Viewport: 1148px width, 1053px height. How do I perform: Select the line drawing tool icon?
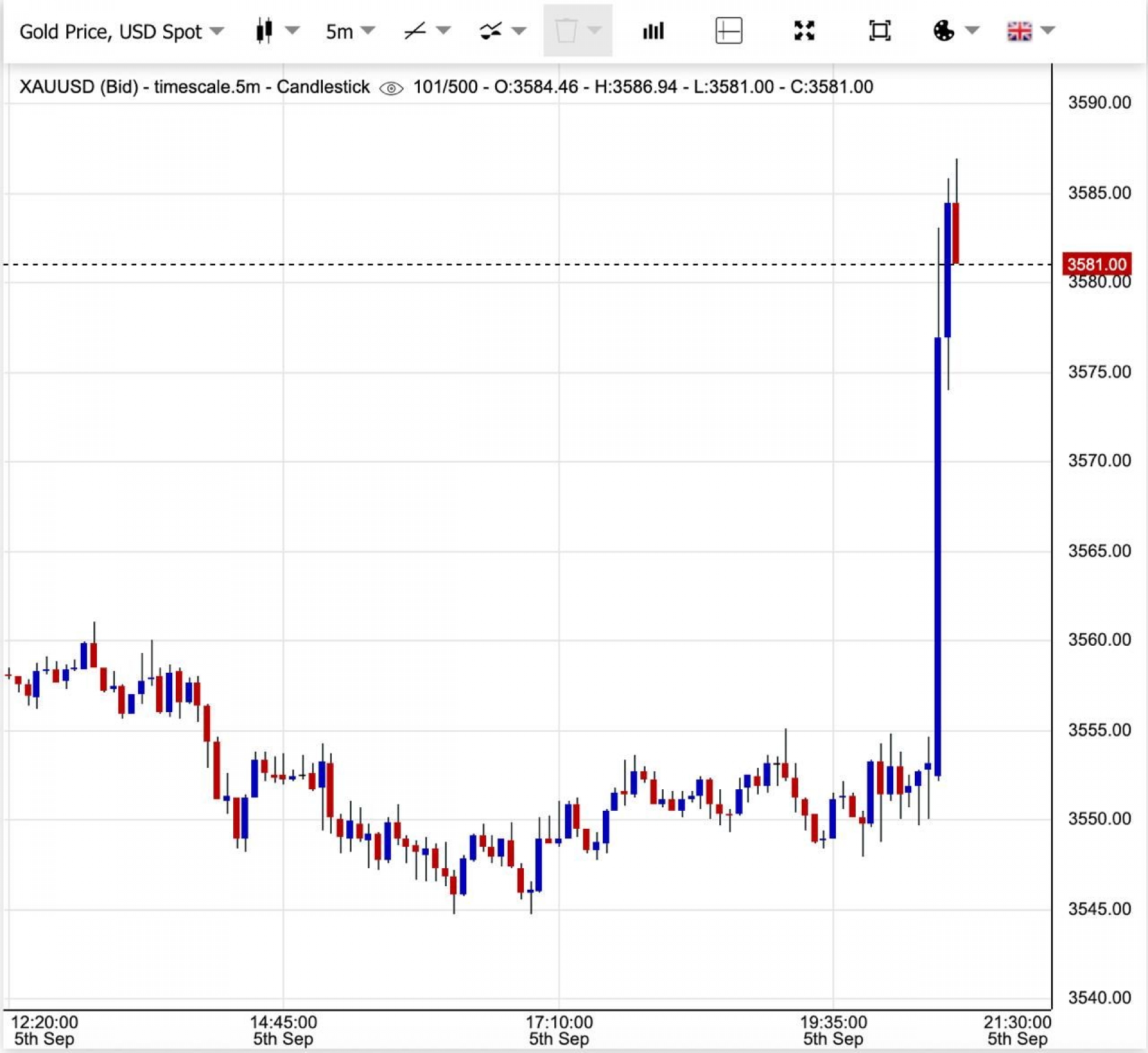click(x=414, y=30)
